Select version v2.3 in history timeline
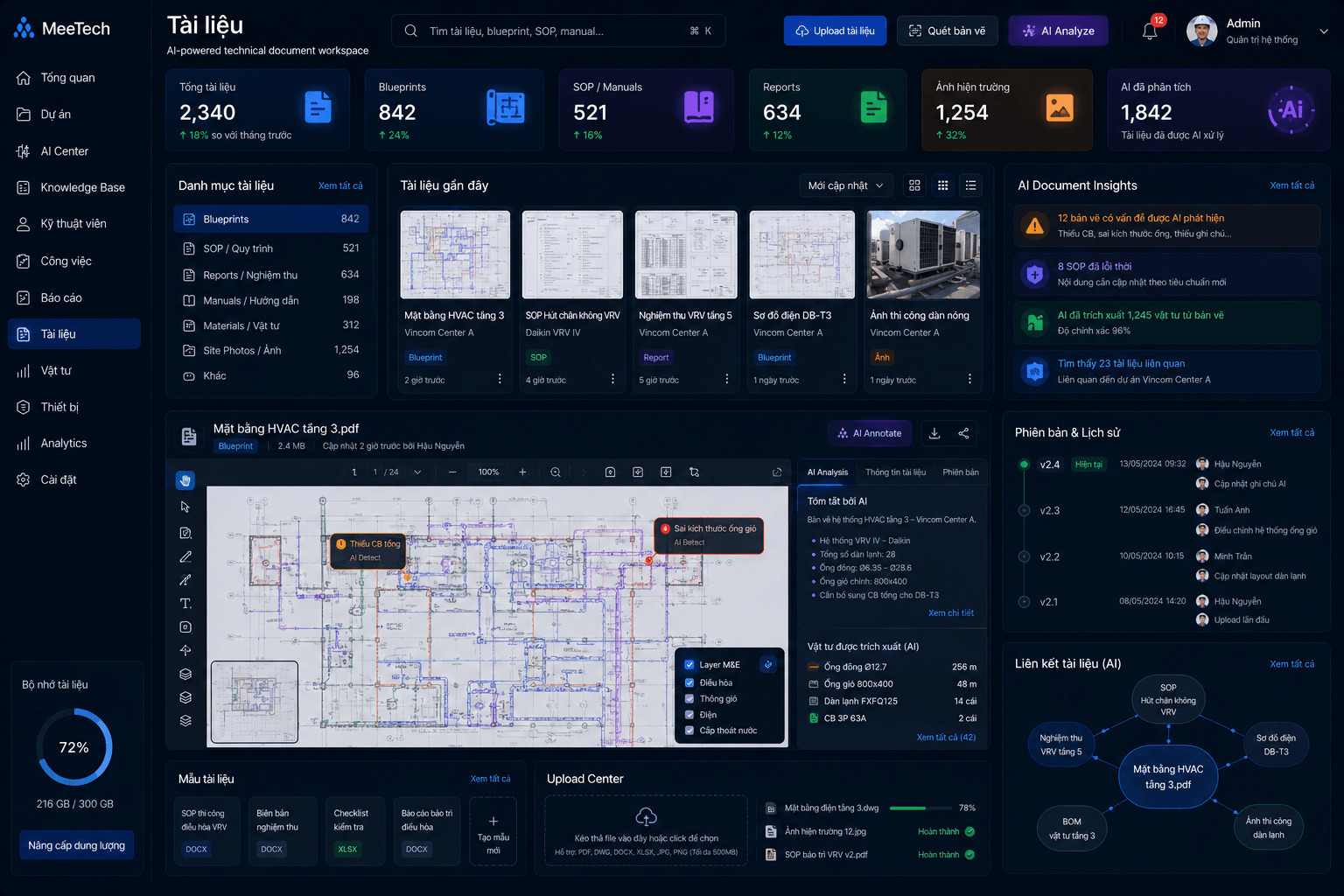Viewport: 1344px width, 896px height. click(x=1049, y=511)
